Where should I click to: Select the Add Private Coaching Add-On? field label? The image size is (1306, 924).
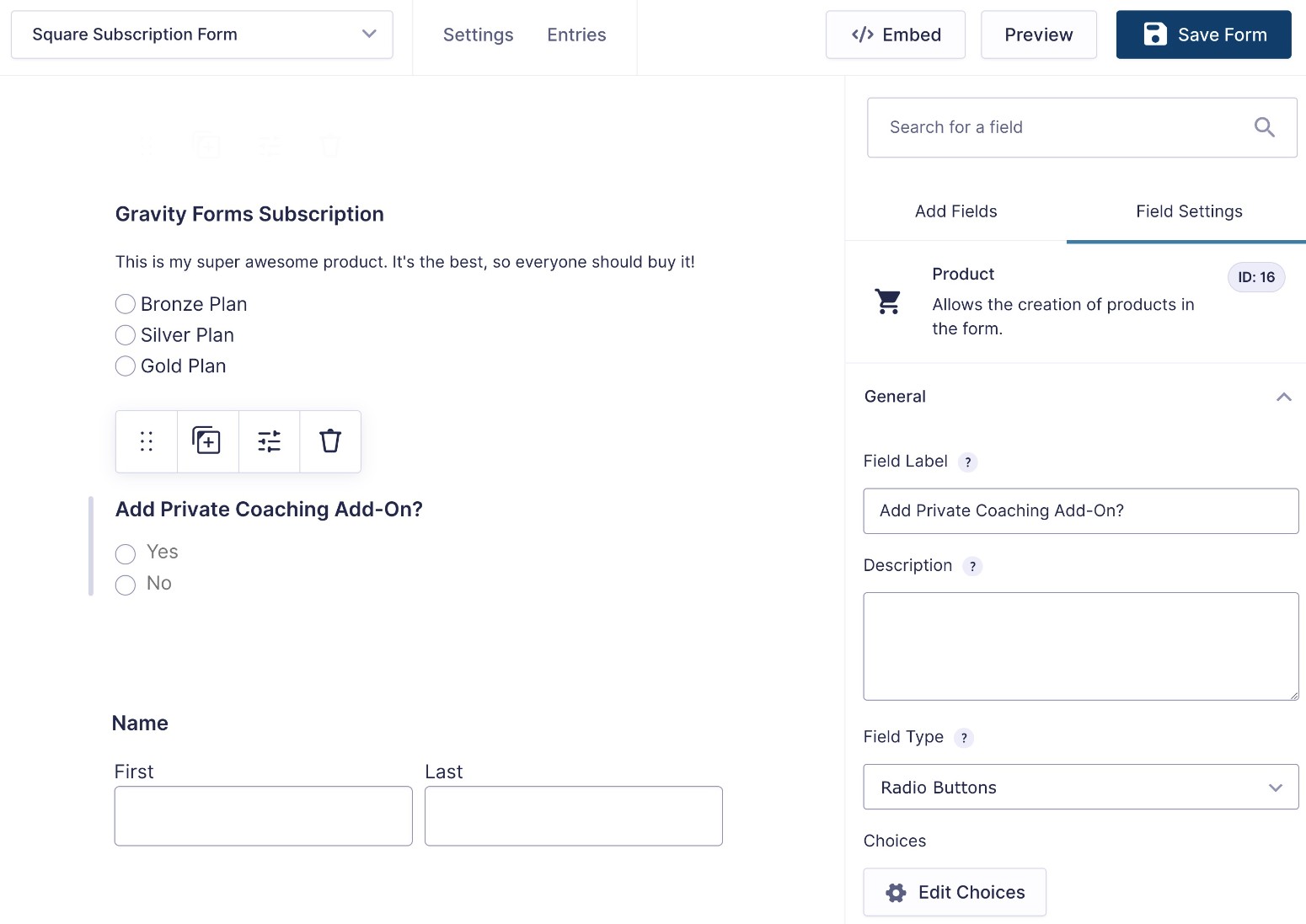point(269,510)
